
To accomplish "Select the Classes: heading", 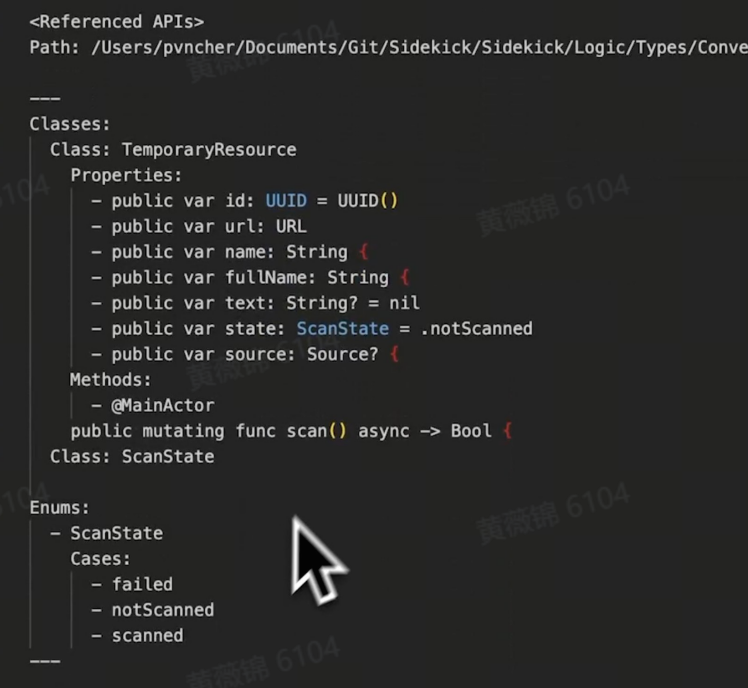I will [70, 124].
